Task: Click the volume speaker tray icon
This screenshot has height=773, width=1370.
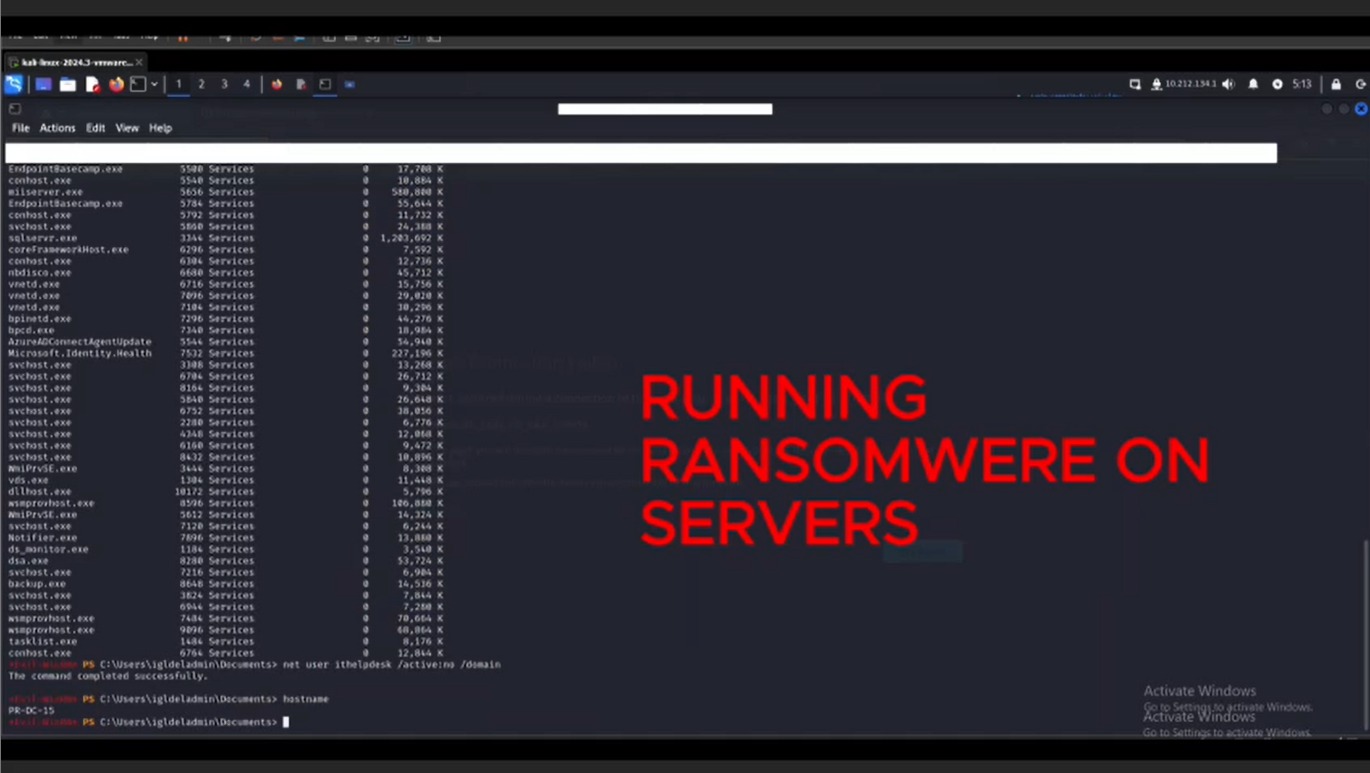Action: tap(1229, 85)
